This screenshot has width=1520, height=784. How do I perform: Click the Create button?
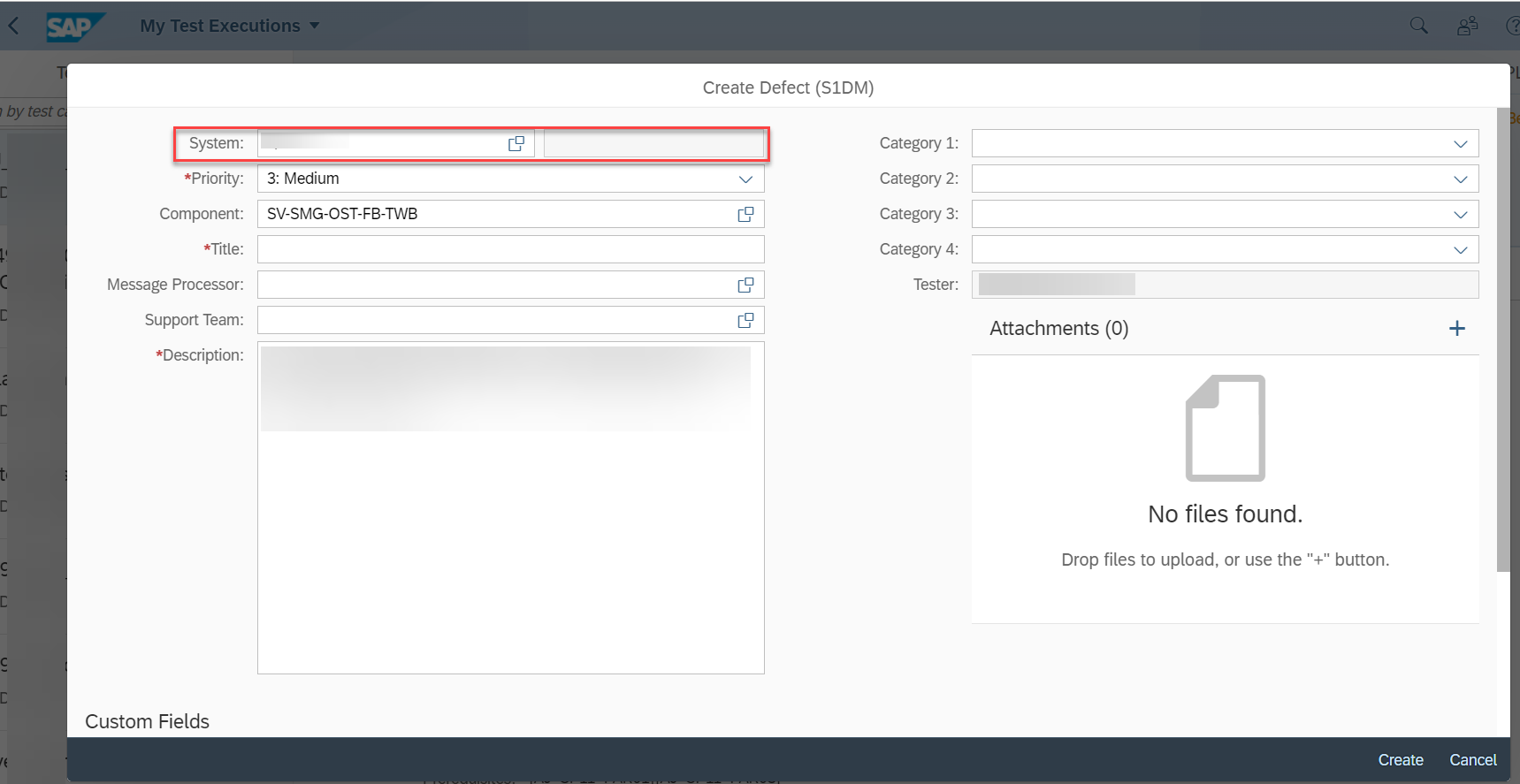coord(1401,760)
